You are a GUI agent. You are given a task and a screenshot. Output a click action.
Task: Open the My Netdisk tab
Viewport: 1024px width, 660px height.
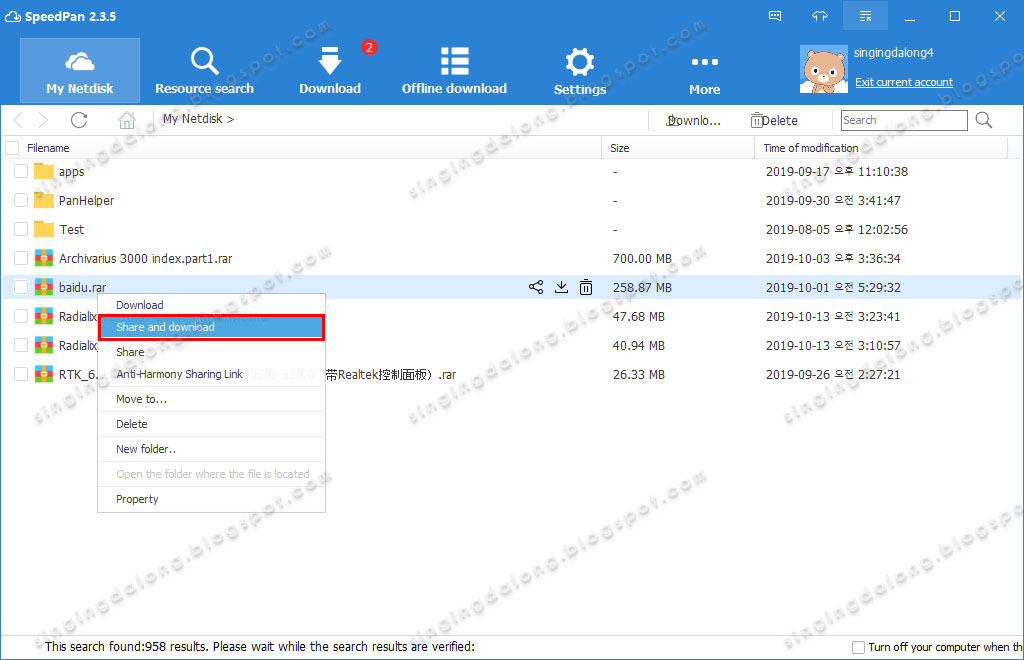click(x=80, y=71)
